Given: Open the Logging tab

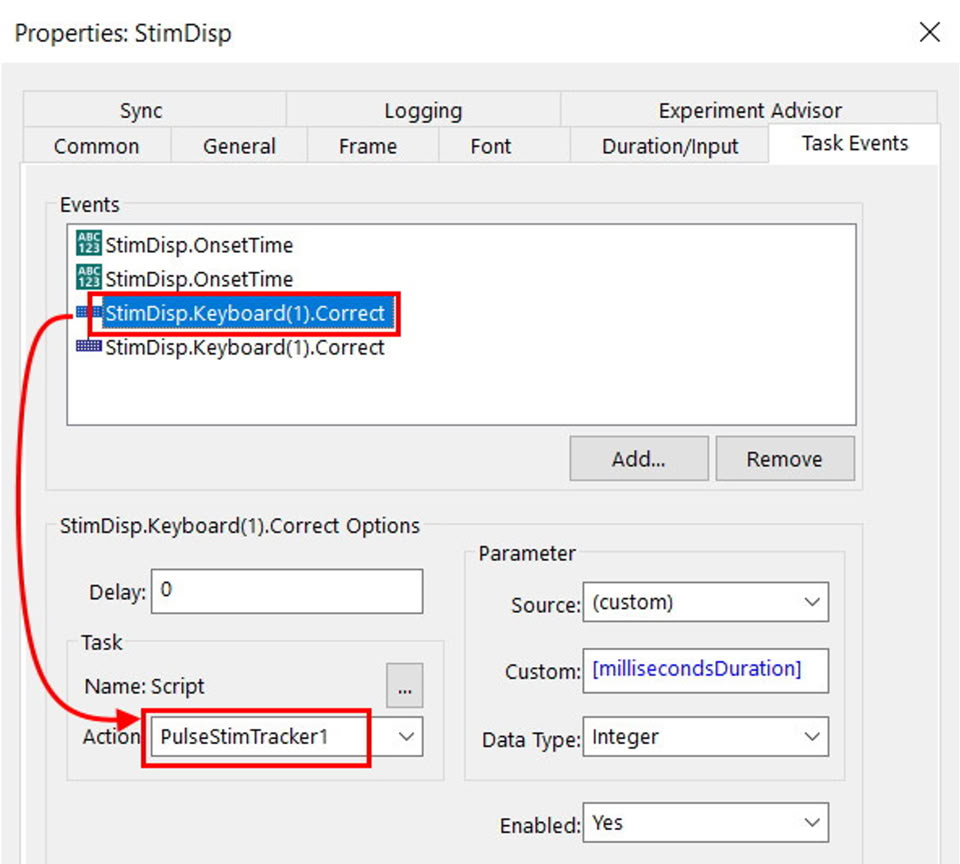Looking at the screenshot, I should pos(423,111).
